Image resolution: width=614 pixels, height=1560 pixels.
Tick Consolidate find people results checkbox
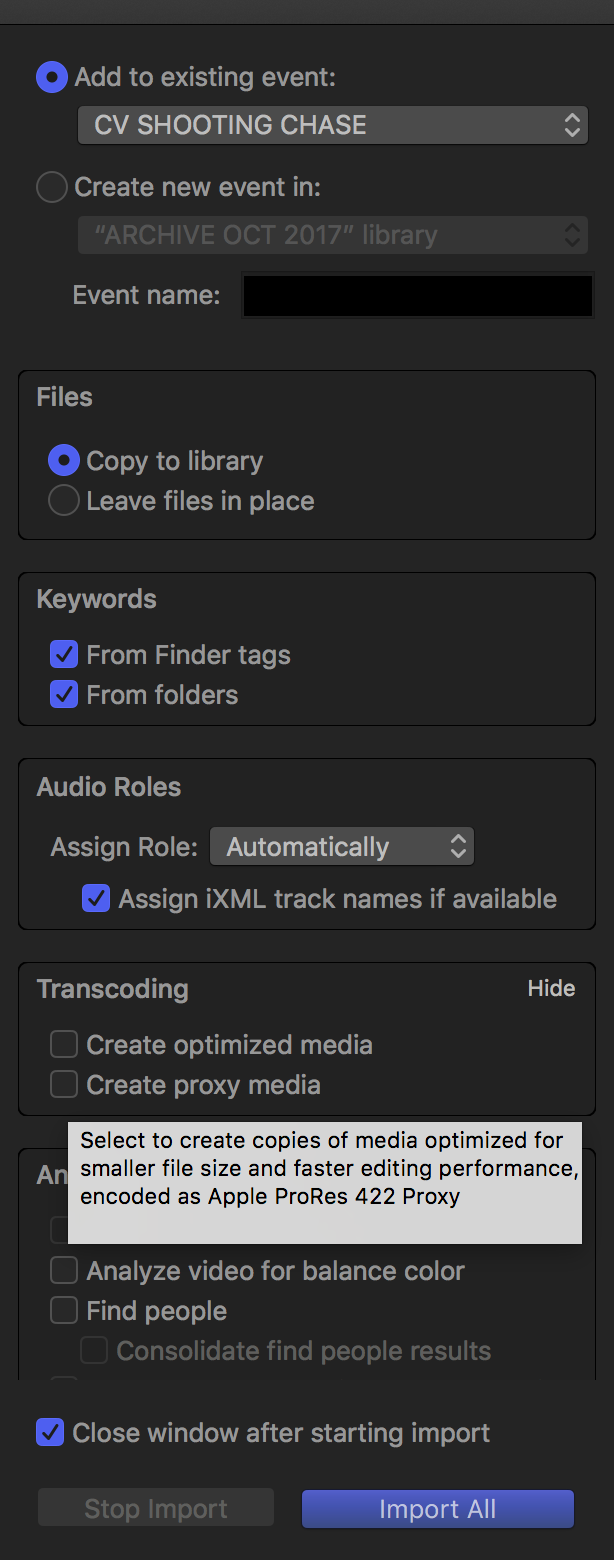coord(94,1351)
